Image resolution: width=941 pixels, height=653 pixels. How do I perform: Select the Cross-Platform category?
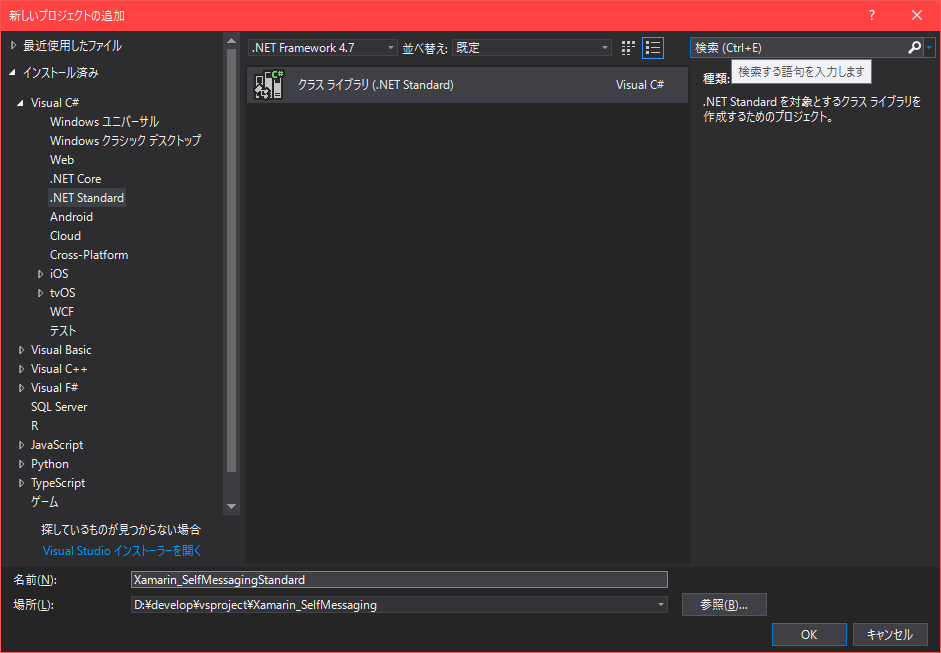click(x=89, y=254)
